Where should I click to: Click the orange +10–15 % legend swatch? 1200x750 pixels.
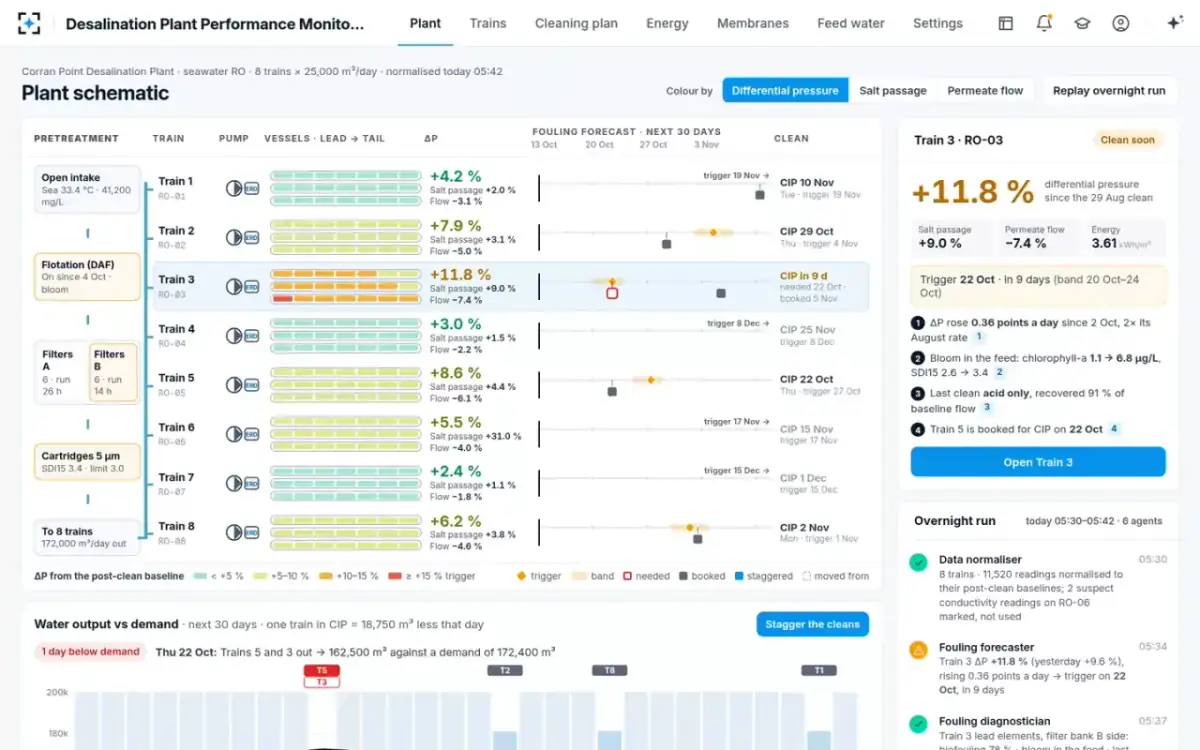(326, 576)
